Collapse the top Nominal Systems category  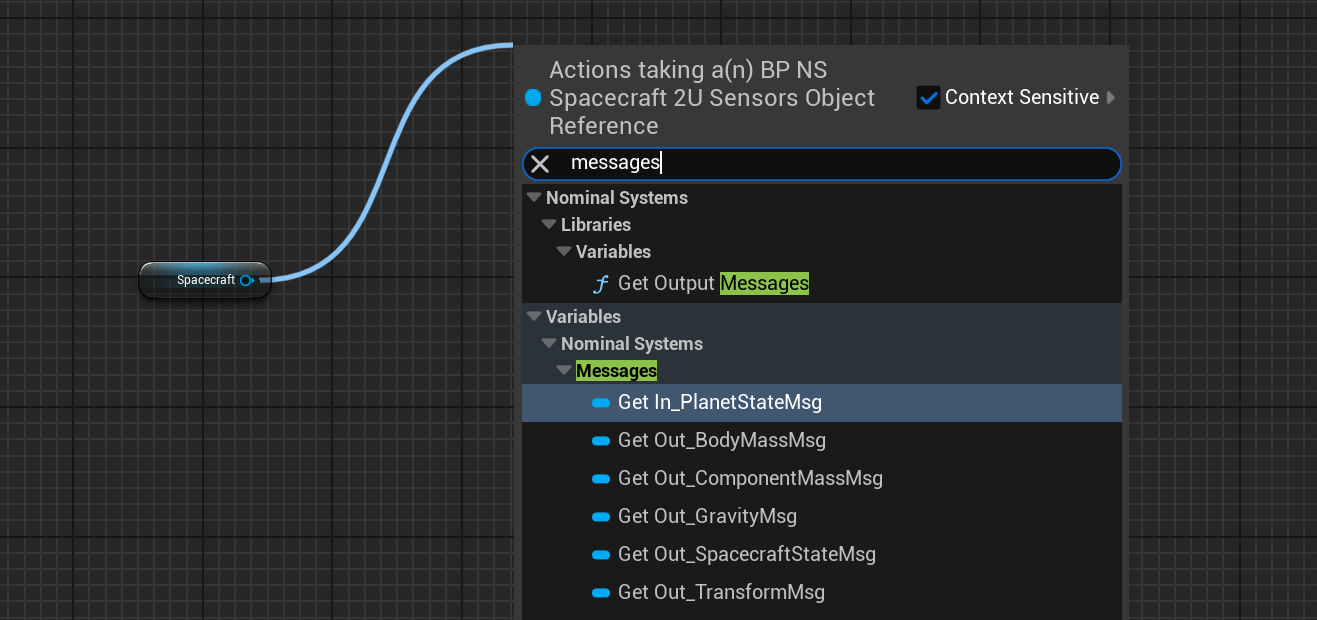click(x=534, y=198)
